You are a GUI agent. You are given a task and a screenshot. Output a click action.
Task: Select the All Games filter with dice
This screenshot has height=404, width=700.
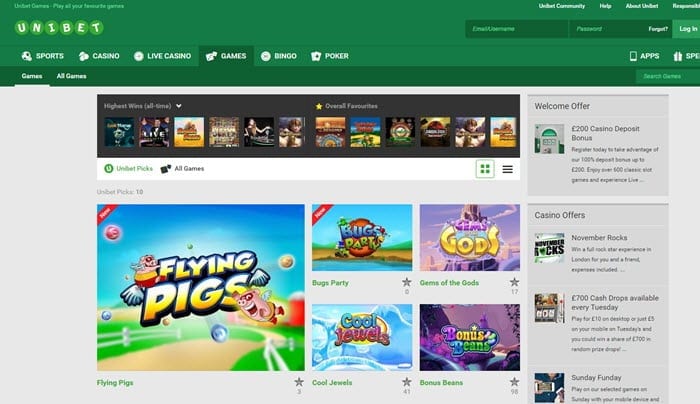pyautogui.click(x=182, y=168)
